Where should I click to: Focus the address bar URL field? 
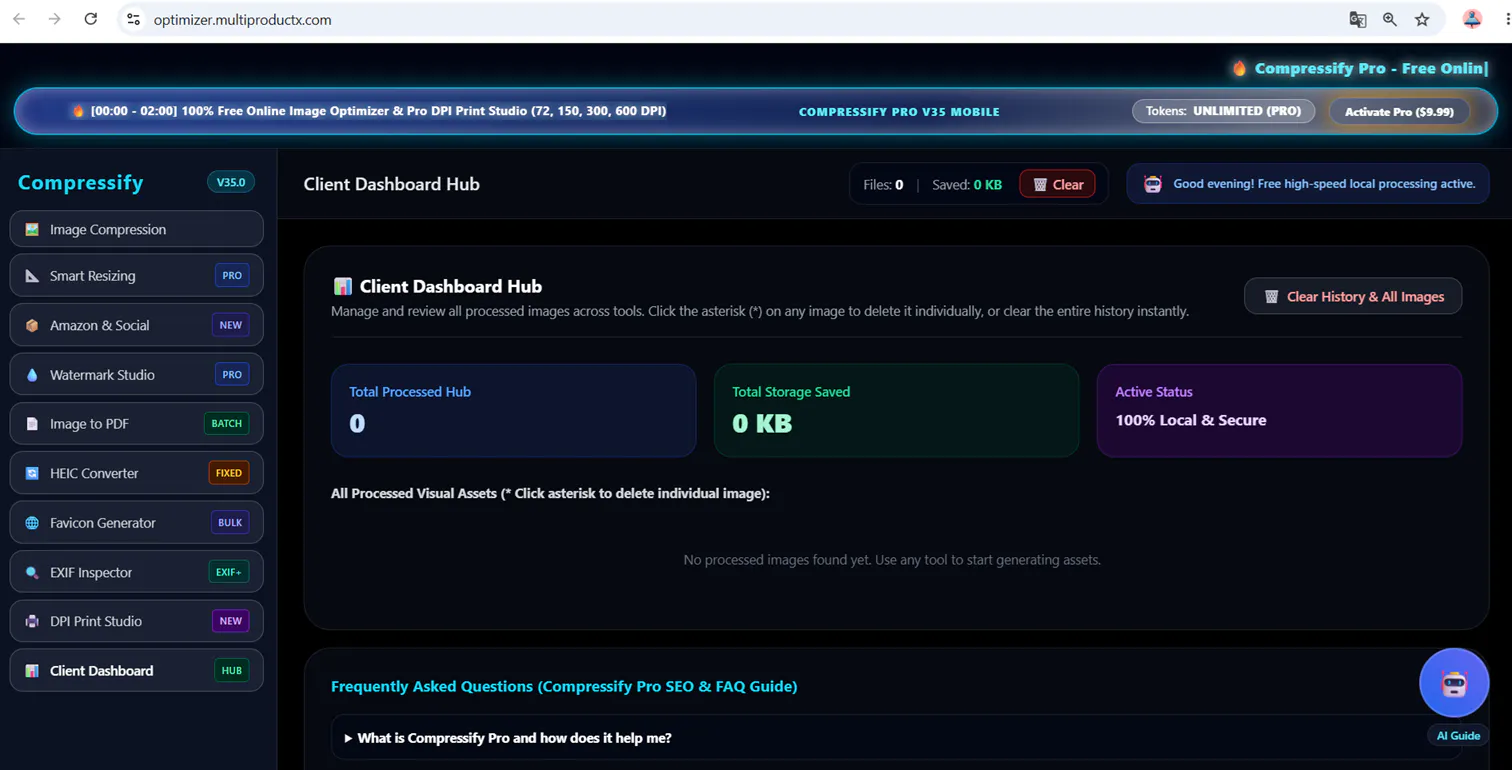coord(740,19)
